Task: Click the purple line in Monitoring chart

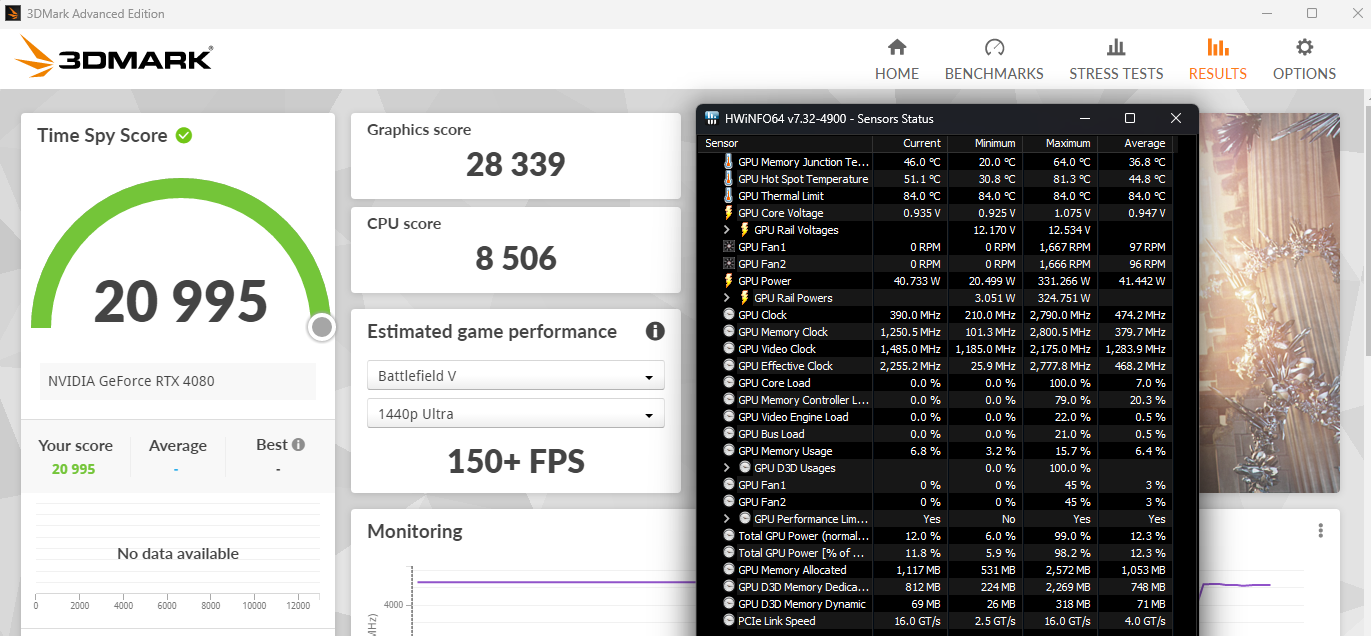Action: (556, 582)
